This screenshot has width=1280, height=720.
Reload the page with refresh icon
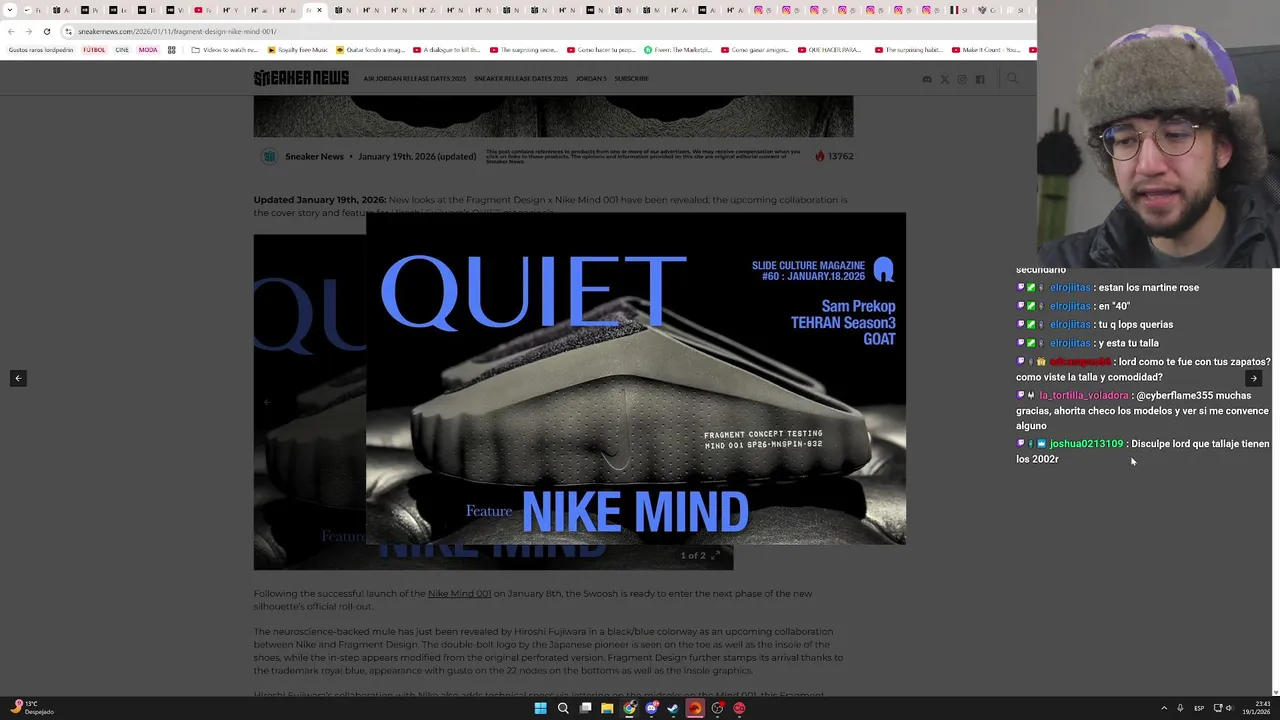click(46, 31)
